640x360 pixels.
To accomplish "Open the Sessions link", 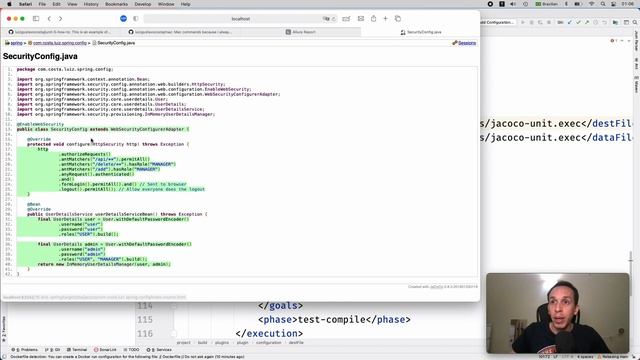I will point(467,43).
